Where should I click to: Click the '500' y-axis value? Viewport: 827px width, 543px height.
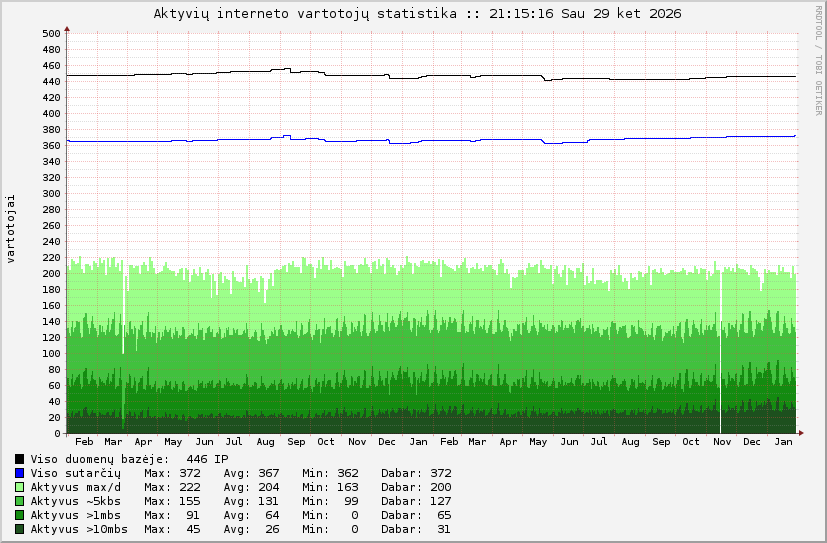tap(52, 33)
